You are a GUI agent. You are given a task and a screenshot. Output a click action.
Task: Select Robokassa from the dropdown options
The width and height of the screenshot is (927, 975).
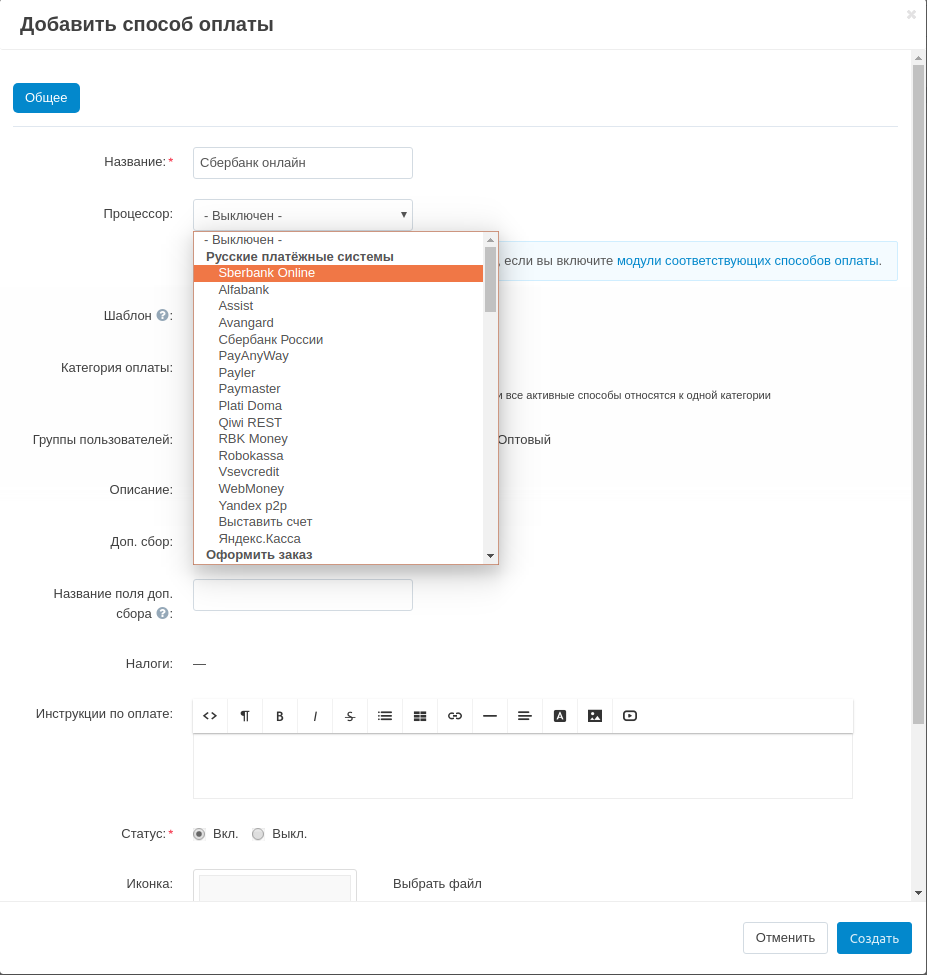pos(250,455)
